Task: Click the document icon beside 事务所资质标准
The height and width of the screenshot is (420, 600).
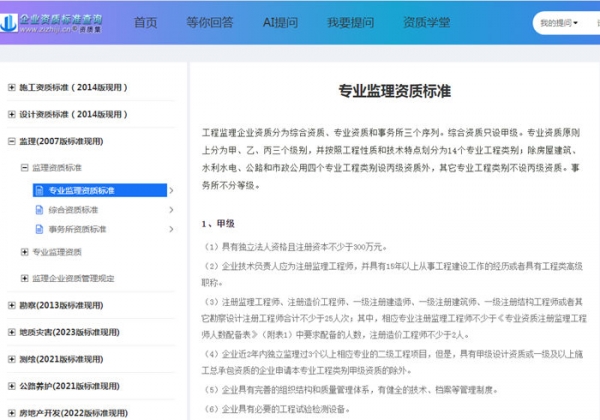Action: [39, 230]
